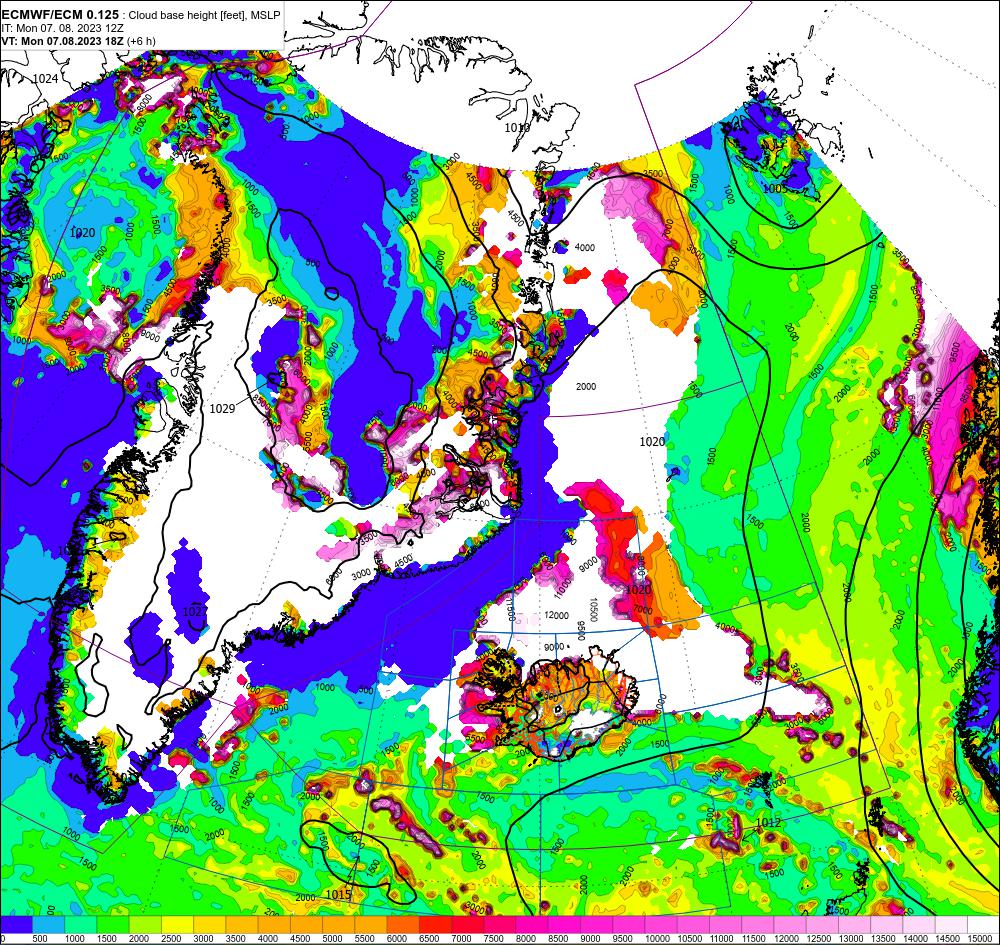Pick the yellow-green 2000–2500 legend swatch

pos(145,925)
